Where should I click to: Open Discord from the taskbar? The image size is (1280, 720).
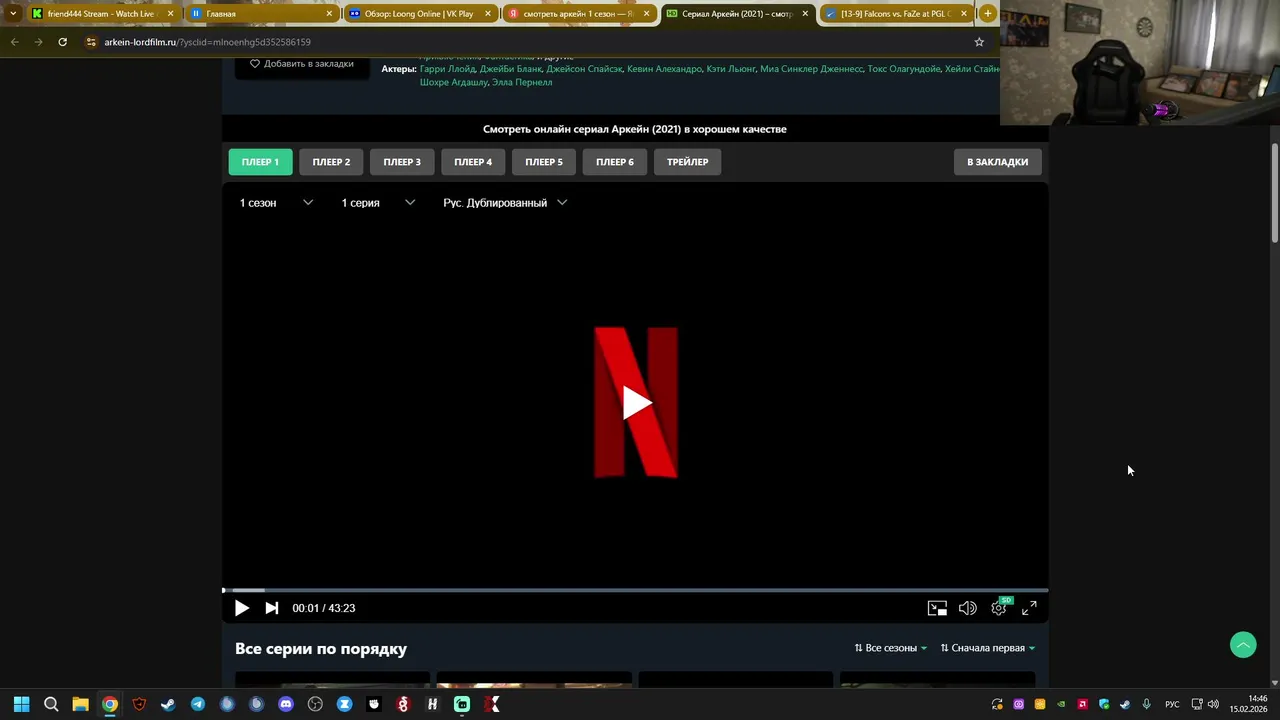tap(286, 704)
